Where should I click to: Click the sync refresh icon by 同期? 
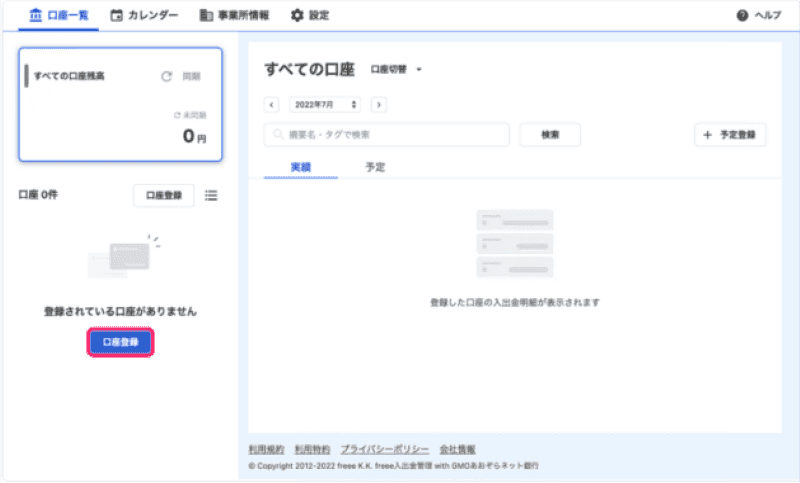(x=166, y=77)
